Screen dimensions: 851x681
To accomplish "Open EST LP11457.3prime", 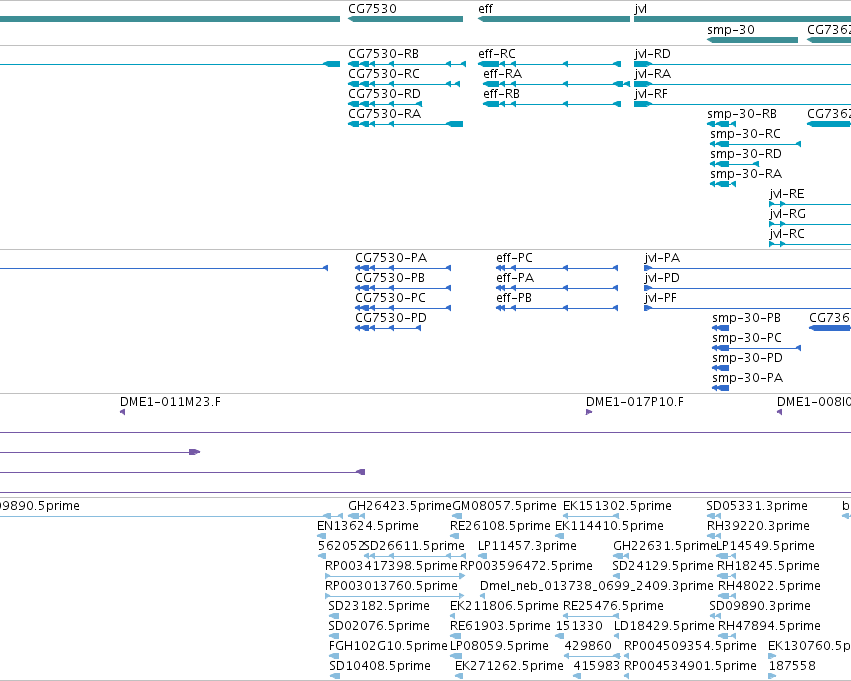I will (x=482, y=556).
